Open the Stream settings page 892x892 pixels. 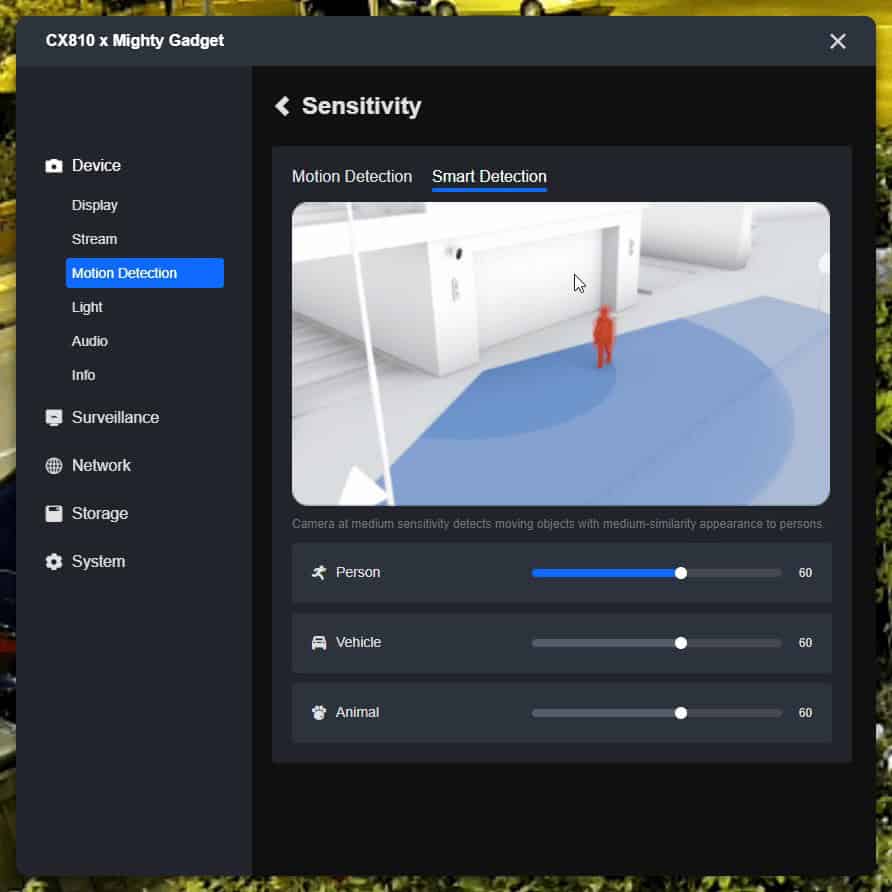[x=94, y=239]
